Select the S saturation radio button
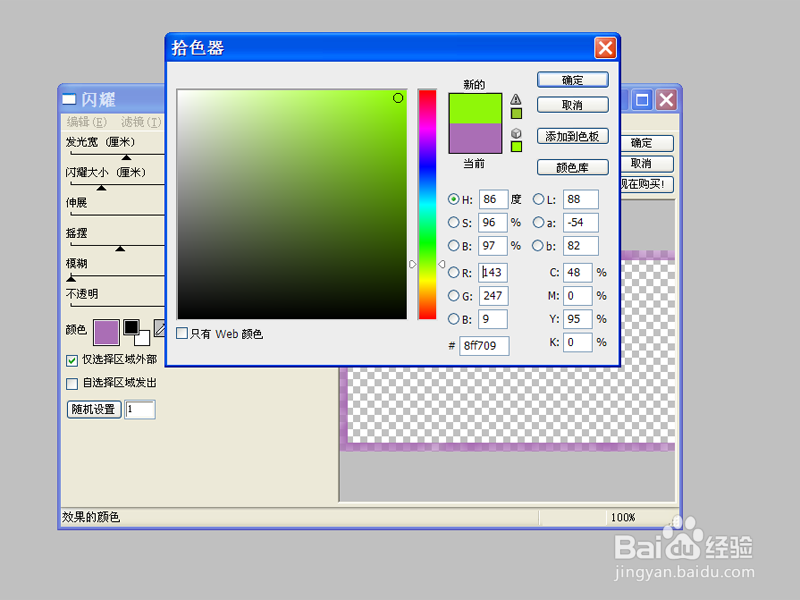800x600 pixels. click(453, 222)
